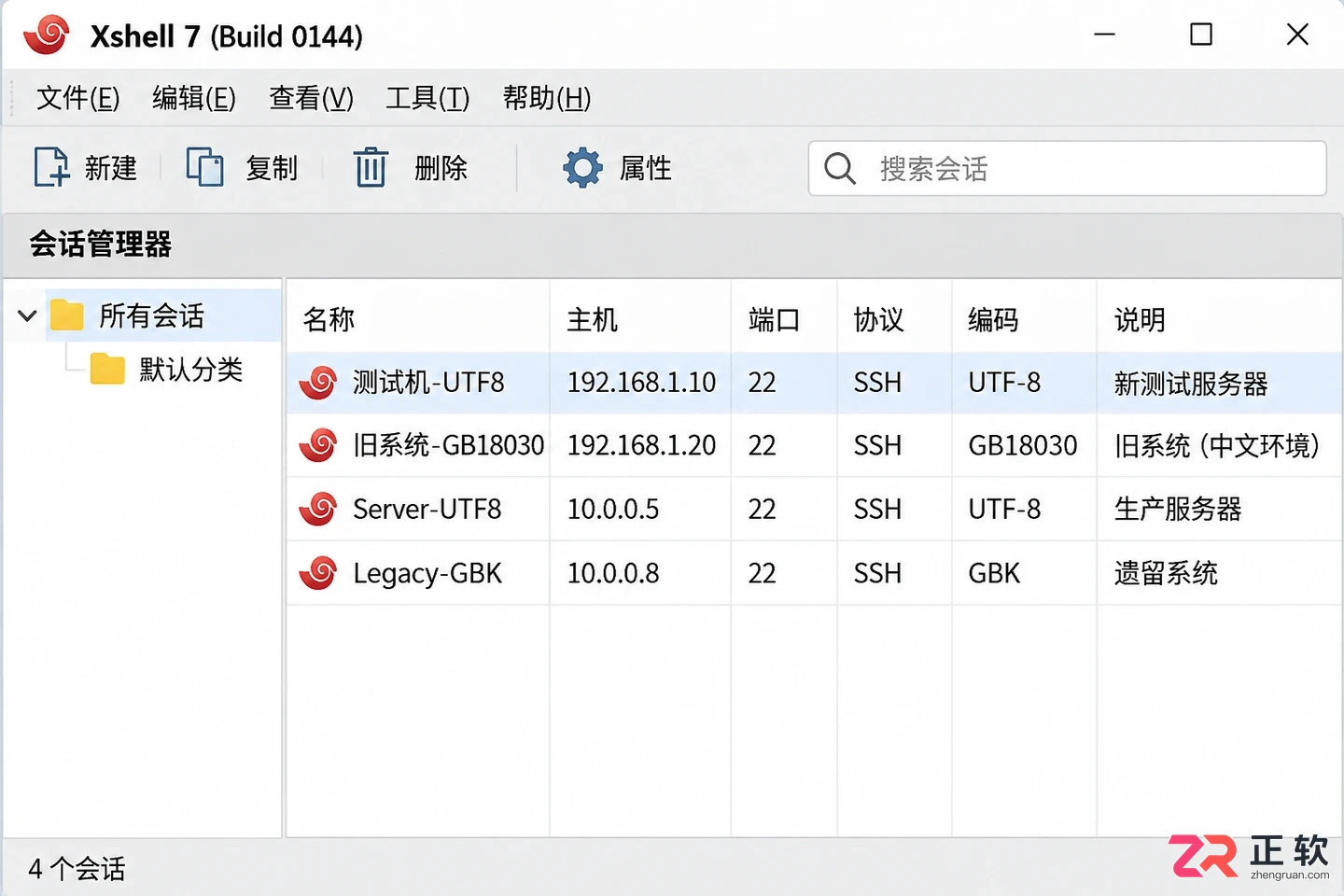
Task: Click the session icon beside Server-UTF8
Action: [x=318, y=509]
